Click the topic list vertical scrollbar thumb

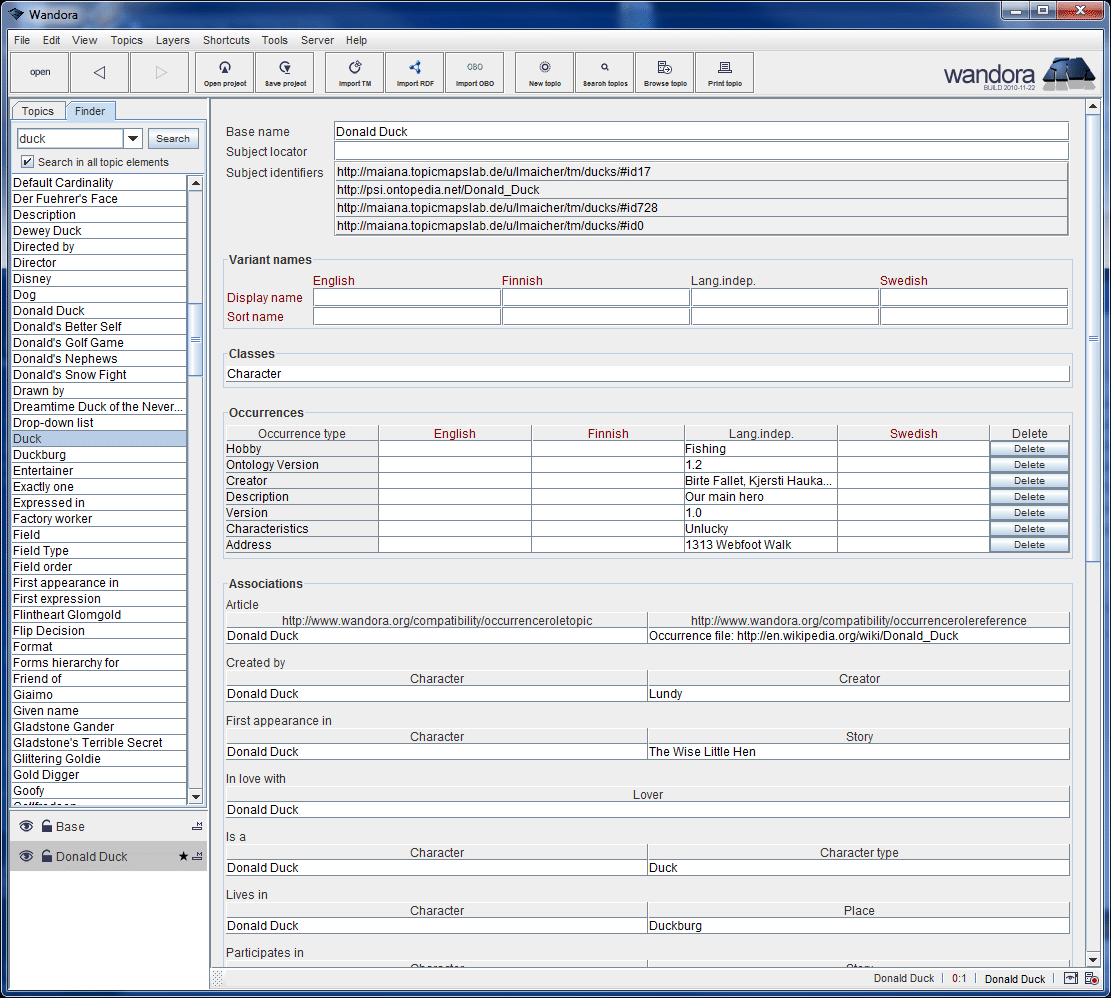tap(196, 339)
